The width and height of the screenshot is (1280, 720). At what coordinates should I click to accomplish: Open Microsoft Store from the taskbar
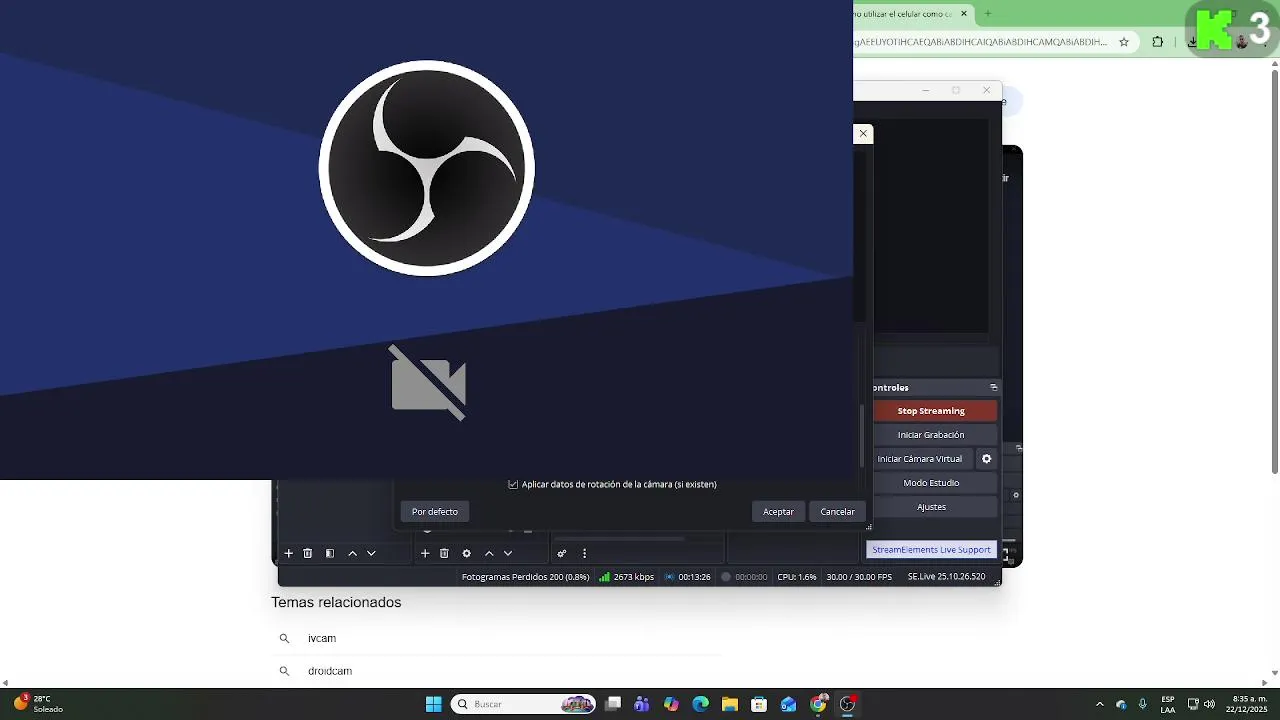(x=759, y=704)
